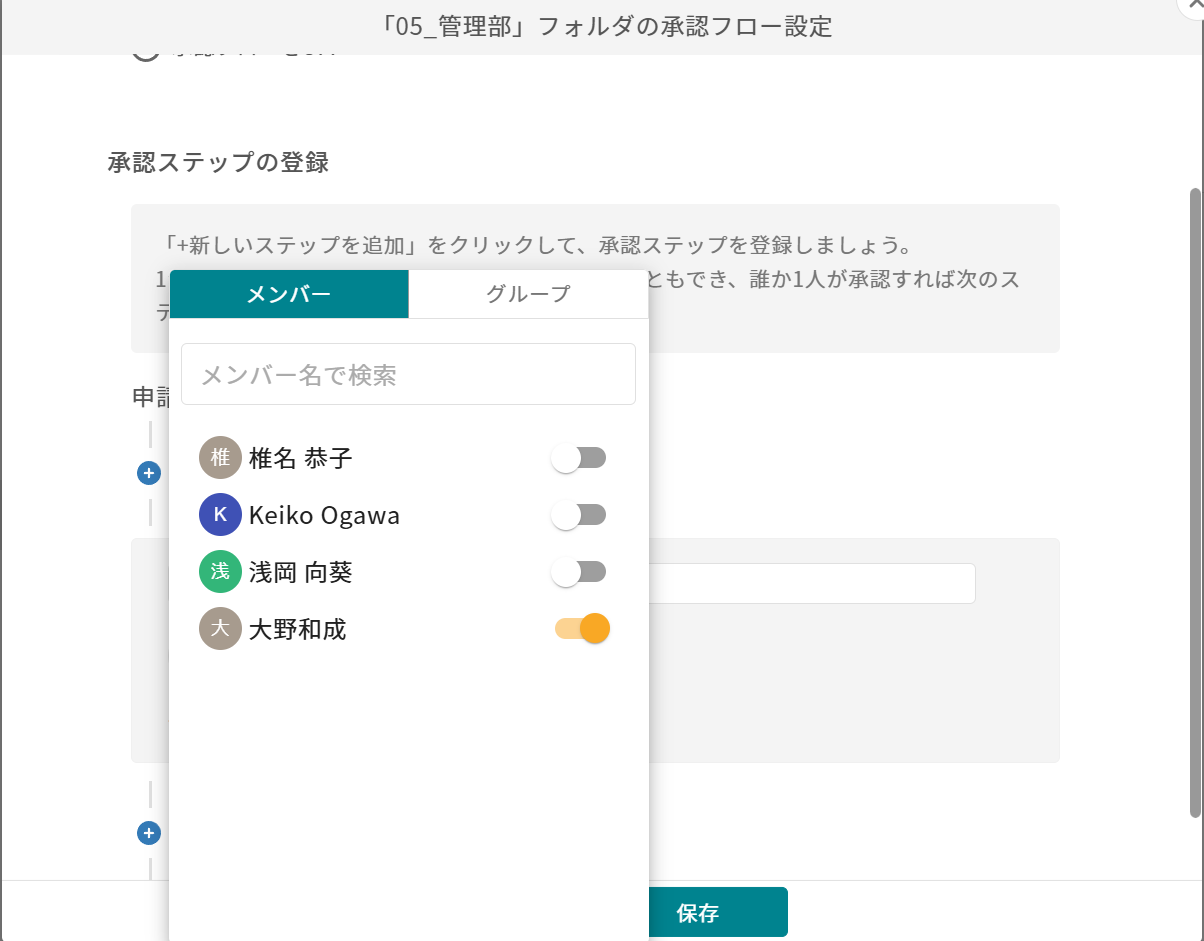Click the dialog title 「05_管理部」フォルダの承認フロー設定
The height and width of the screenshot is (941, 1204).
point(607,27)
